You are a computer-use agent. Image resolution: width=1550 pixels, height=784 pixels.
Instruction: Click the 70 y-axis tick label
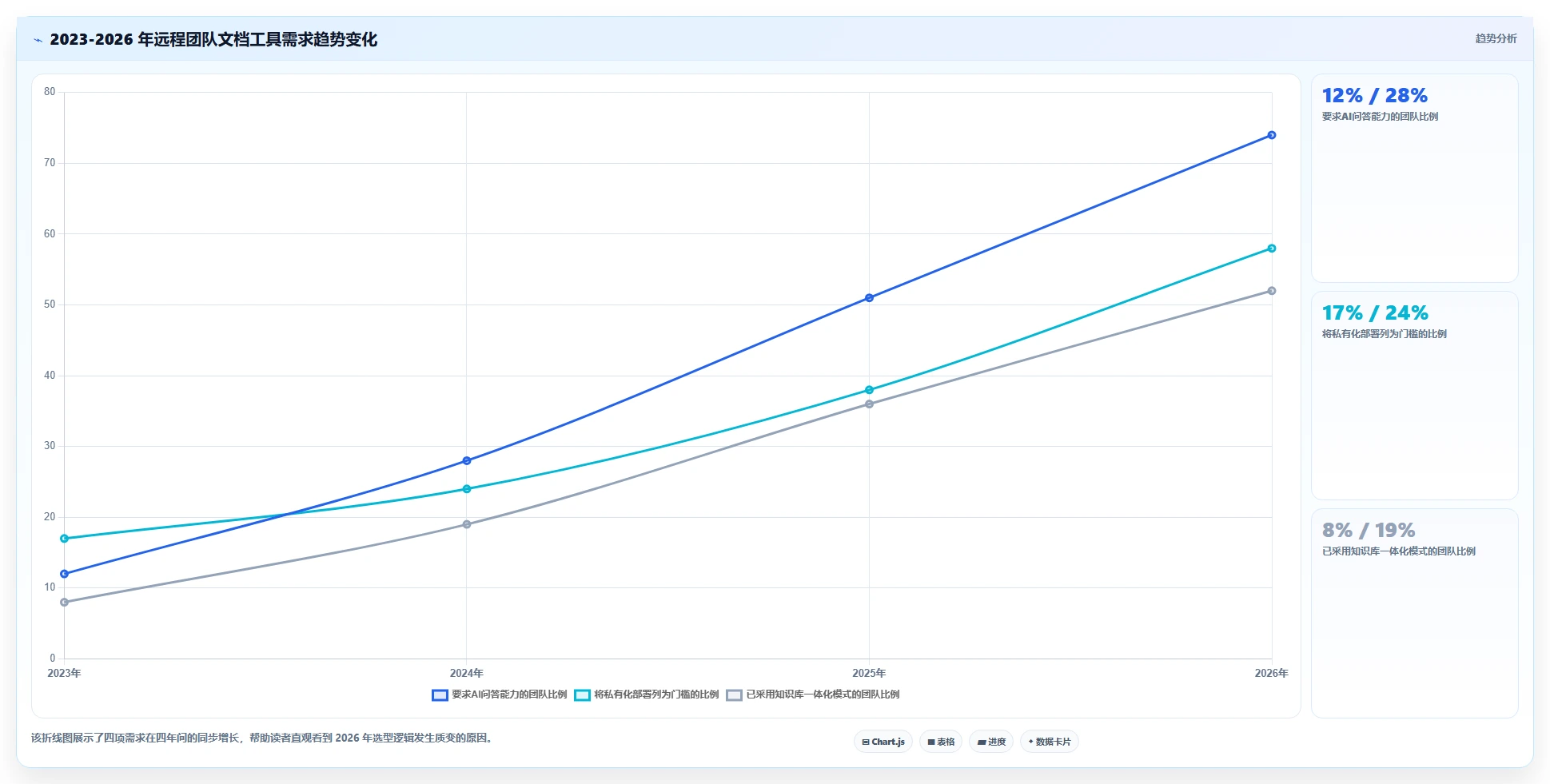click(50, 163)
